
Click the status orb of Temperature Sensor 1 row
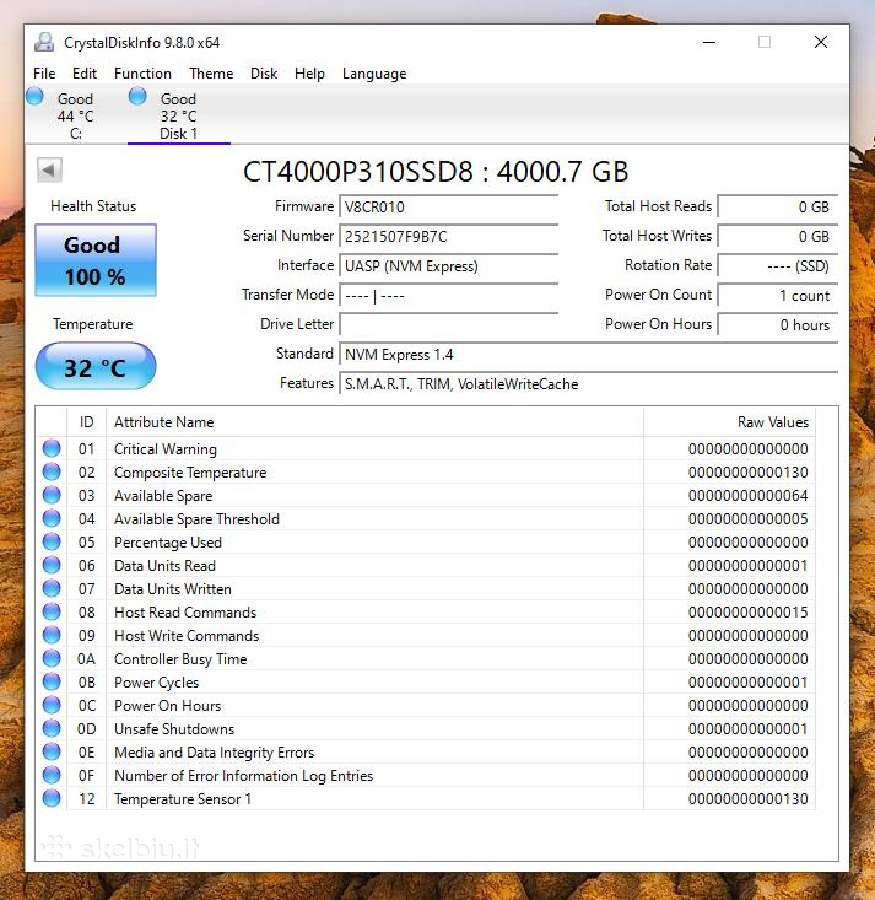click(52, 798)
